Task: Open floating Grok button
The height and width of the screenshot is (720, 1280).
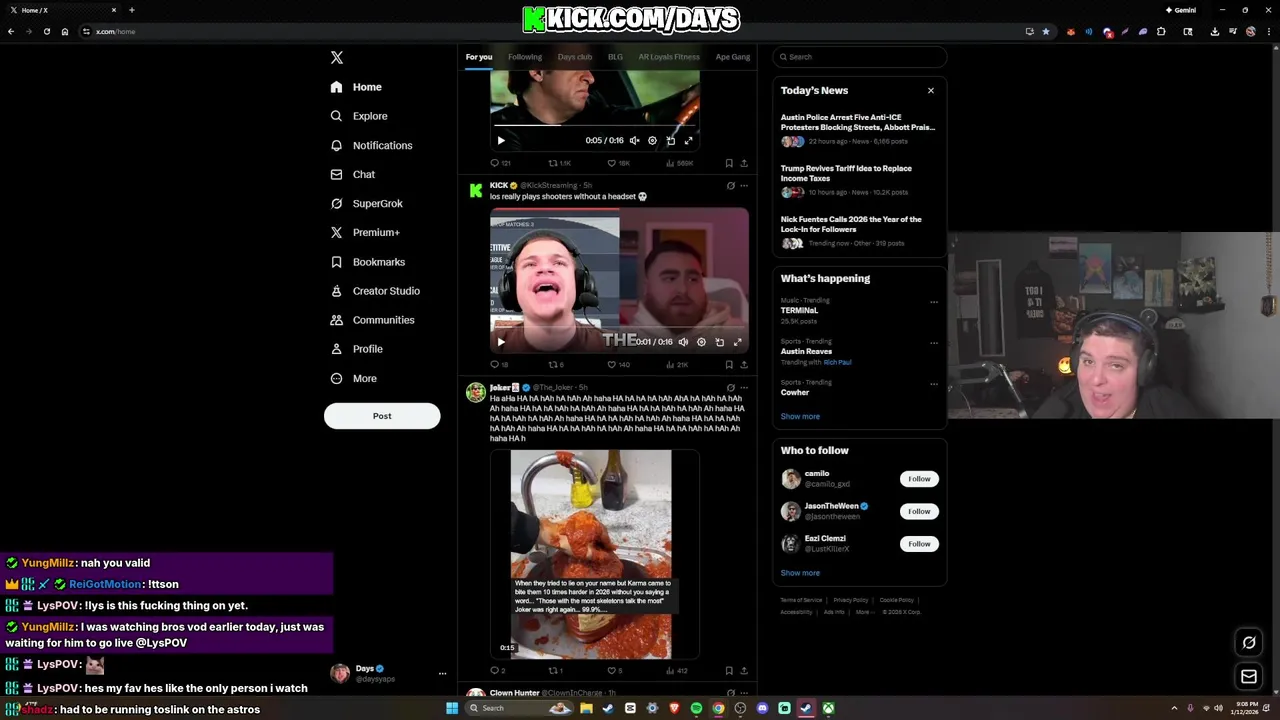Action: (1249, 643)
